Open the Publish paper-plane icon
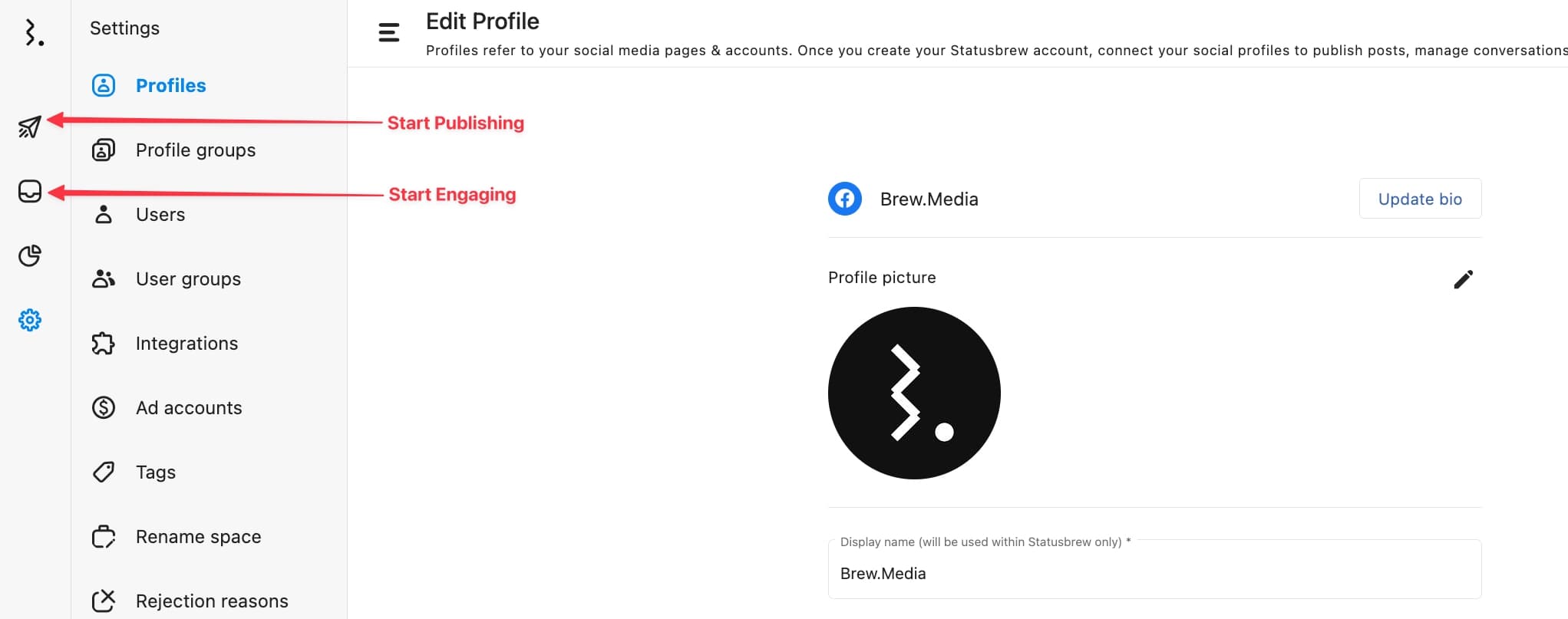Viewport: 1568px width, 619px height. coord(30,127)
